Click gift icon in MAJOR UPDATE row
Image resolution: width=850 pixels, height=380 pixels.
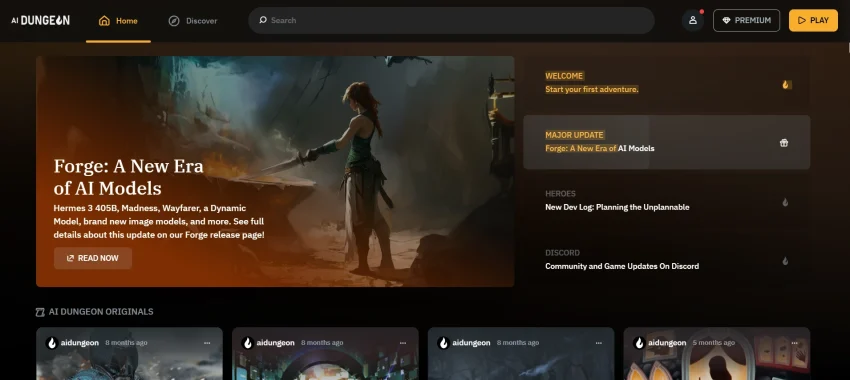click(784, 143)
